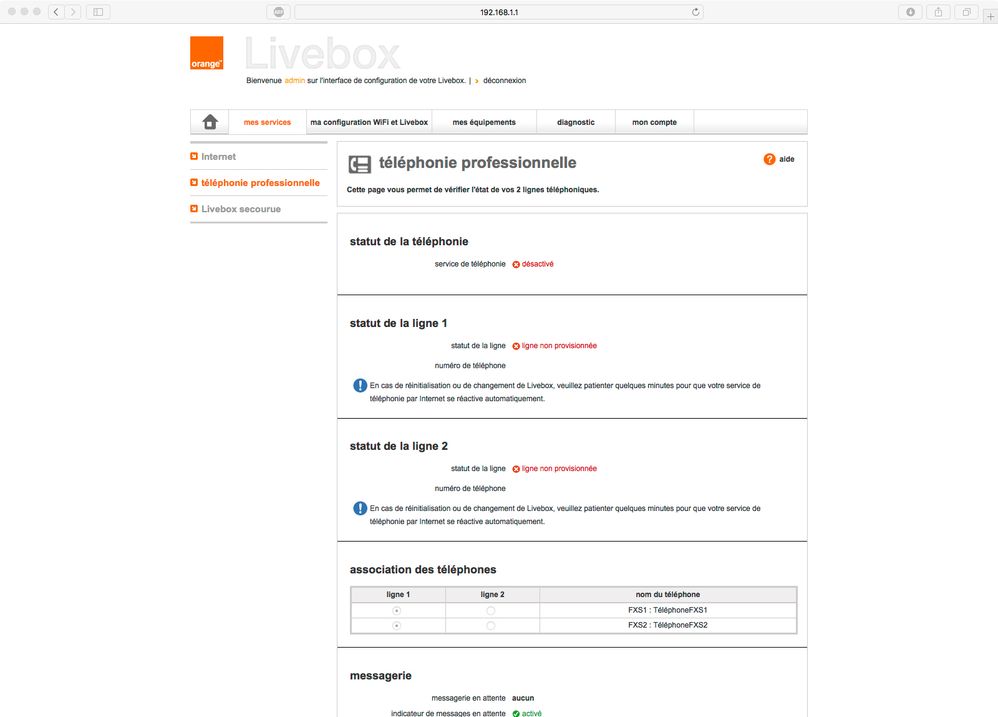Open a new tab with plus button

coord(990,17)
